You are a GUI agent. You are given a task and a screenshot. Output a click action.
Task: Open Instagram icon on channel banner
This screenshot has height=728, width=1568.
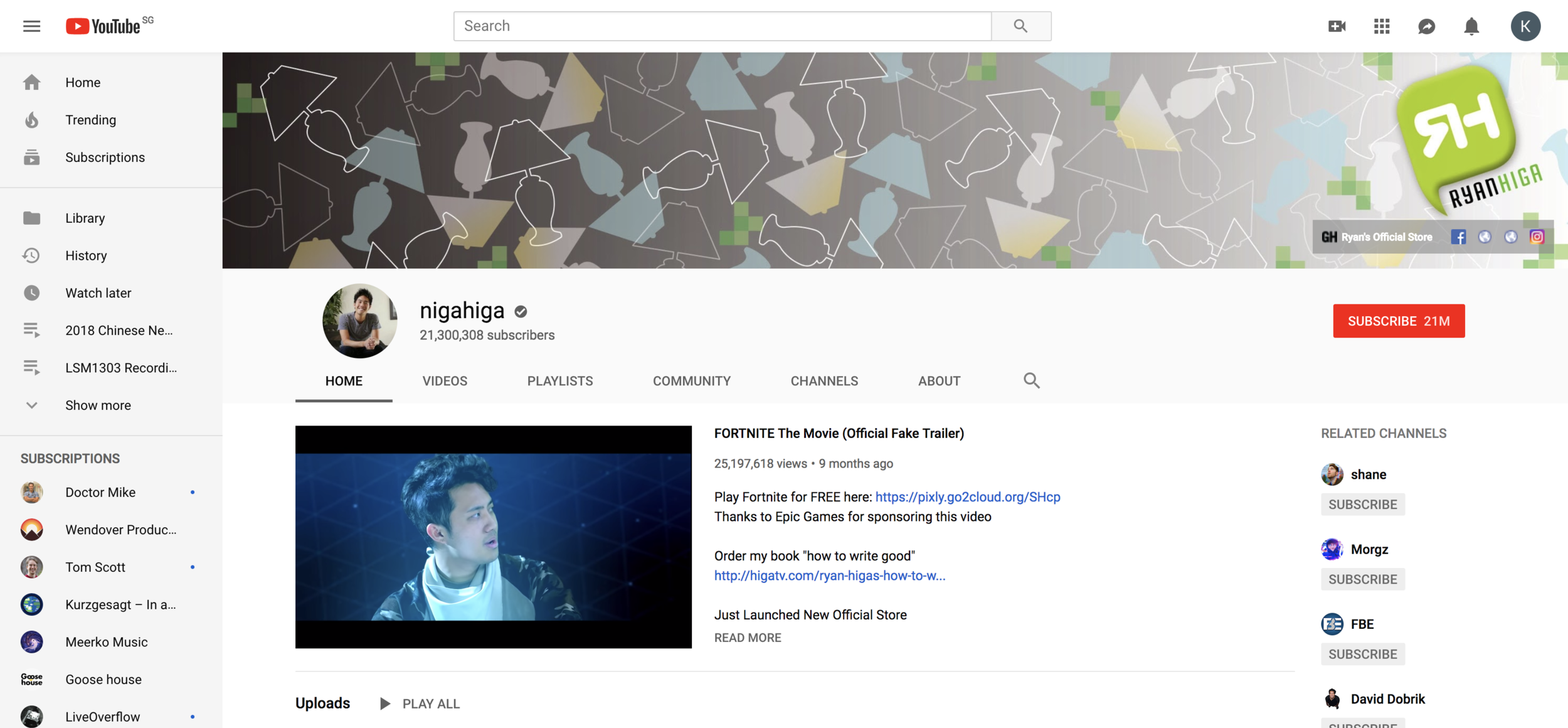[1537, 237]
